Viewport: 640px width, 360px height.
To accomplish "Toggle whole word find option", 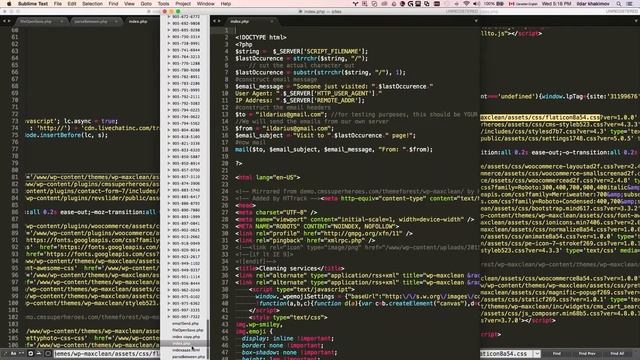I will pyautogui.click(x=22, y=353).
